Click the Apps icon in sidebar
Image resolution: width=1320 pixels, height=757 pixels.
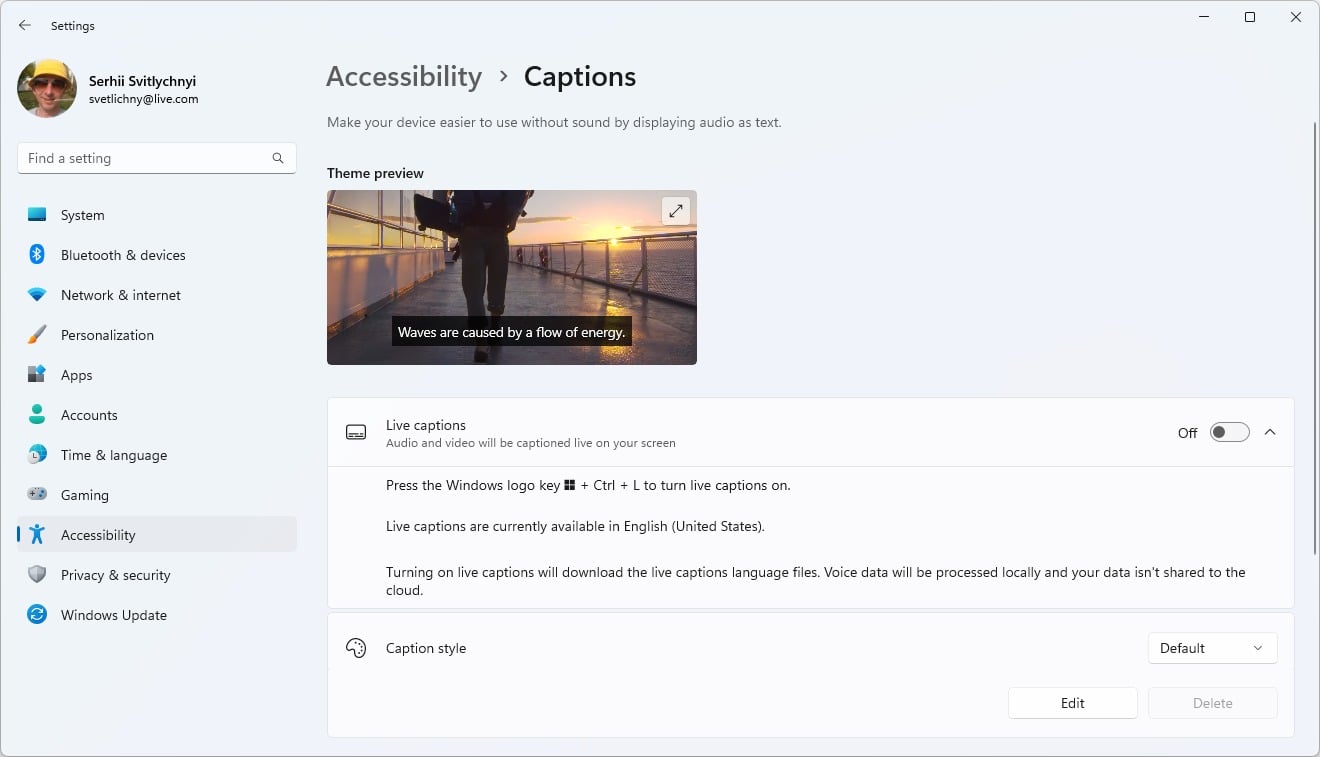pos(37,375)
